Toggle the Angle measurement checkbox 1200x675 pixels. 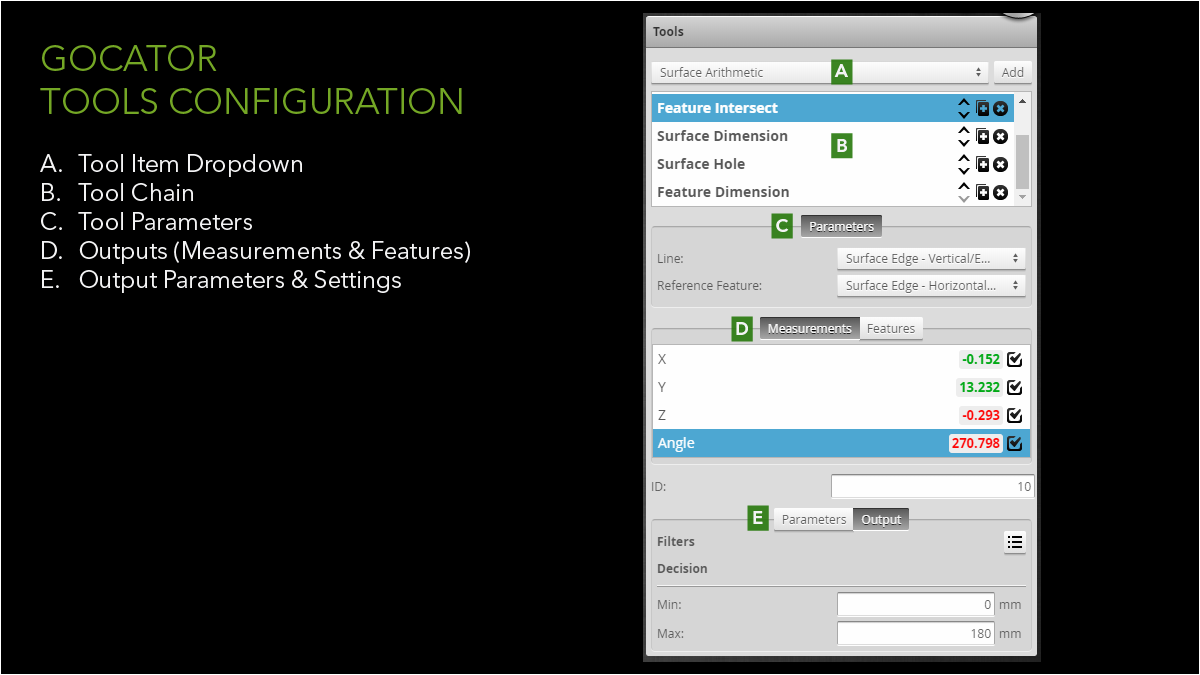(1014, 443)
